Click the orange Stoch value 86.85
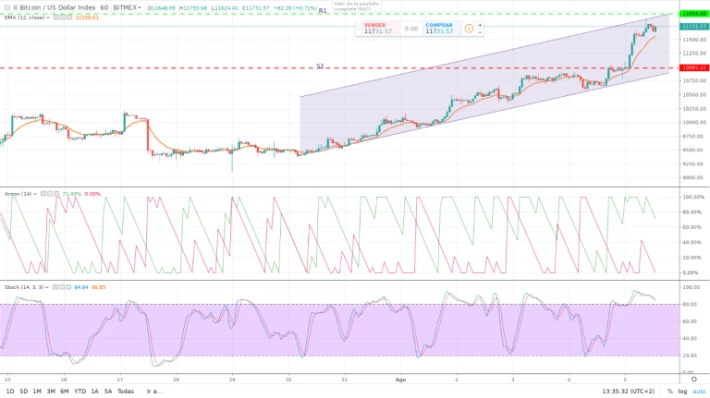 [98, 287]
